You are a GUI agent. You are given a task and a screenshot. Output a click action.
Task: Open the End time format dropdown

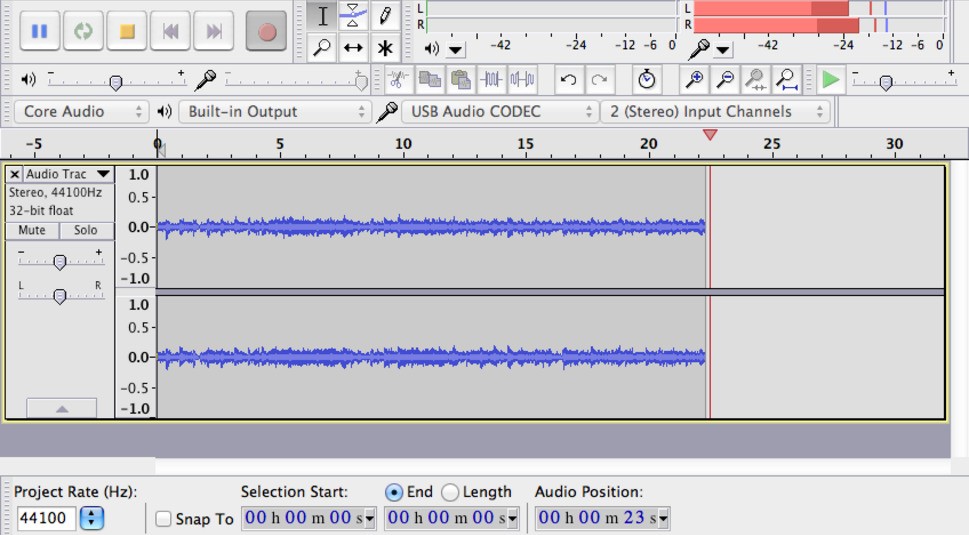click(x=512, y=518)
